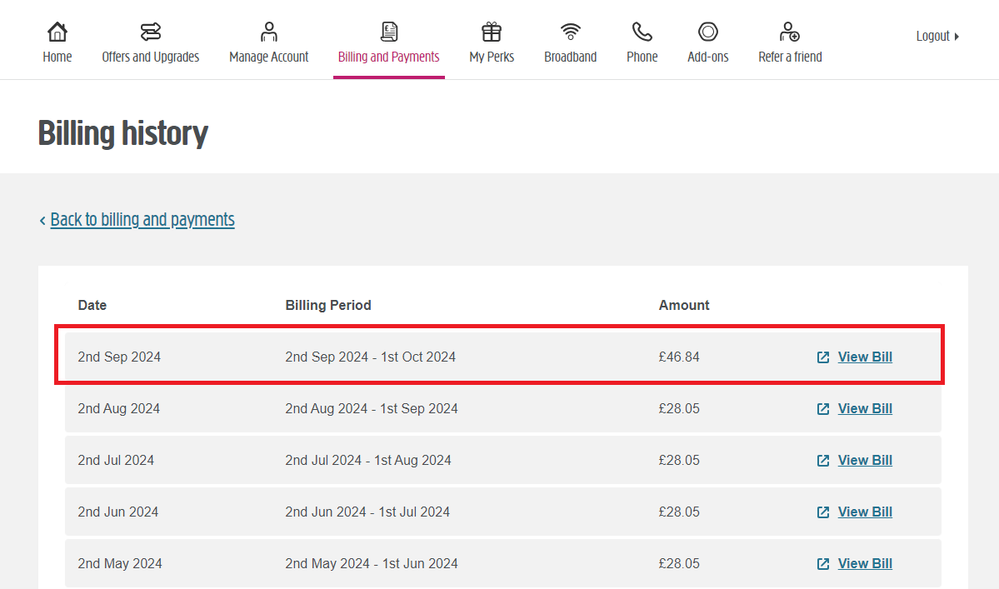Click the Refer a friend icon
The image size is (999, 589).
point(790,31)
